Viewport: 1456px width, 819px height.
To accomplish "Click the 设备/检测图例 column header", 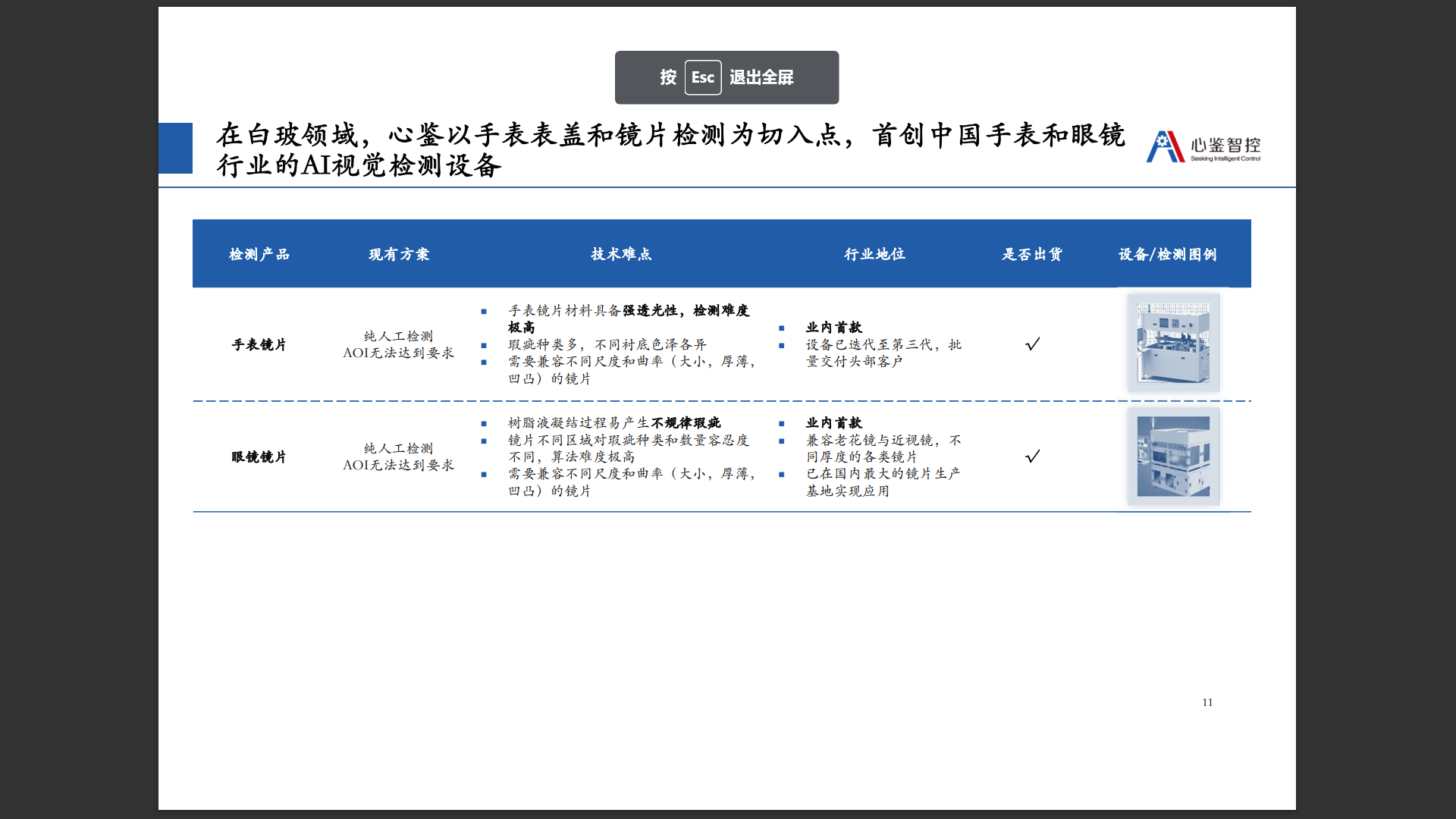I will pos(1167,255).
